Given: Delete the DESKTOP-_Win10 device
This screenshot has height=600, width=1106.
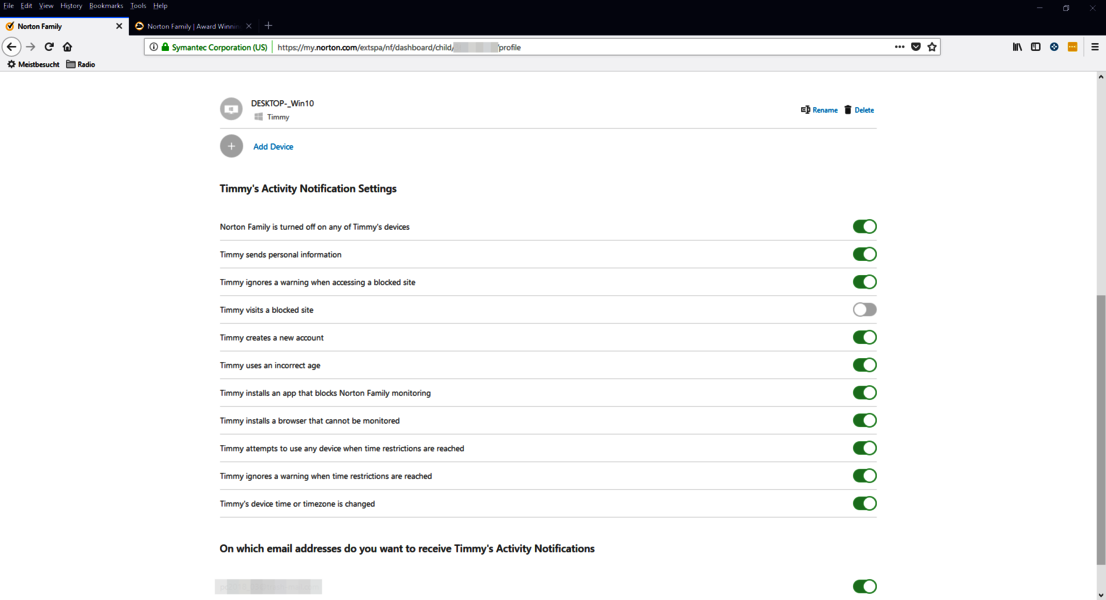Looking at the screenshot, I should 859,110.
